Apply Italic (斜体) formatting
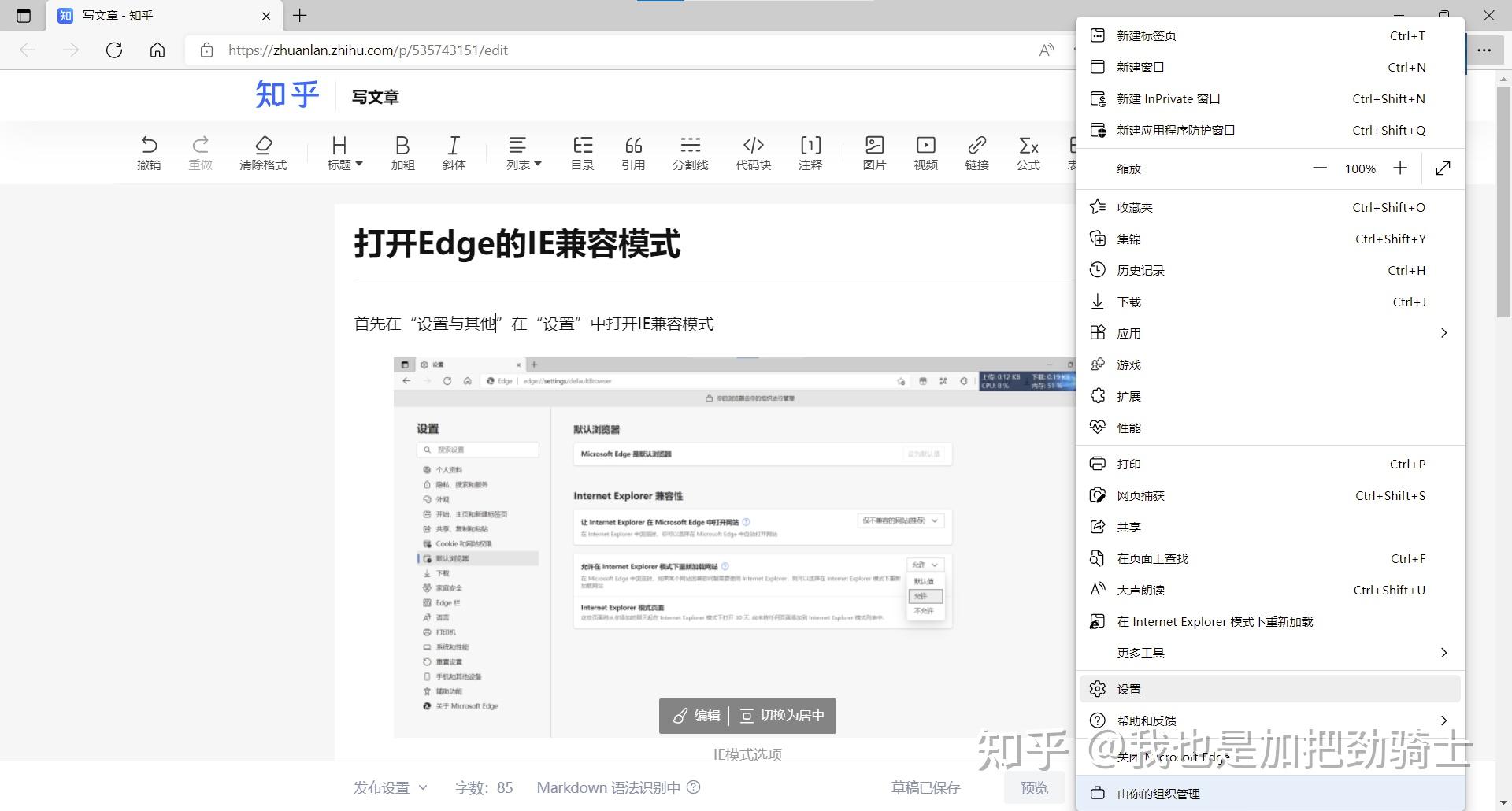The width and height of the screenshot is (1512, 811). [454, 153]
